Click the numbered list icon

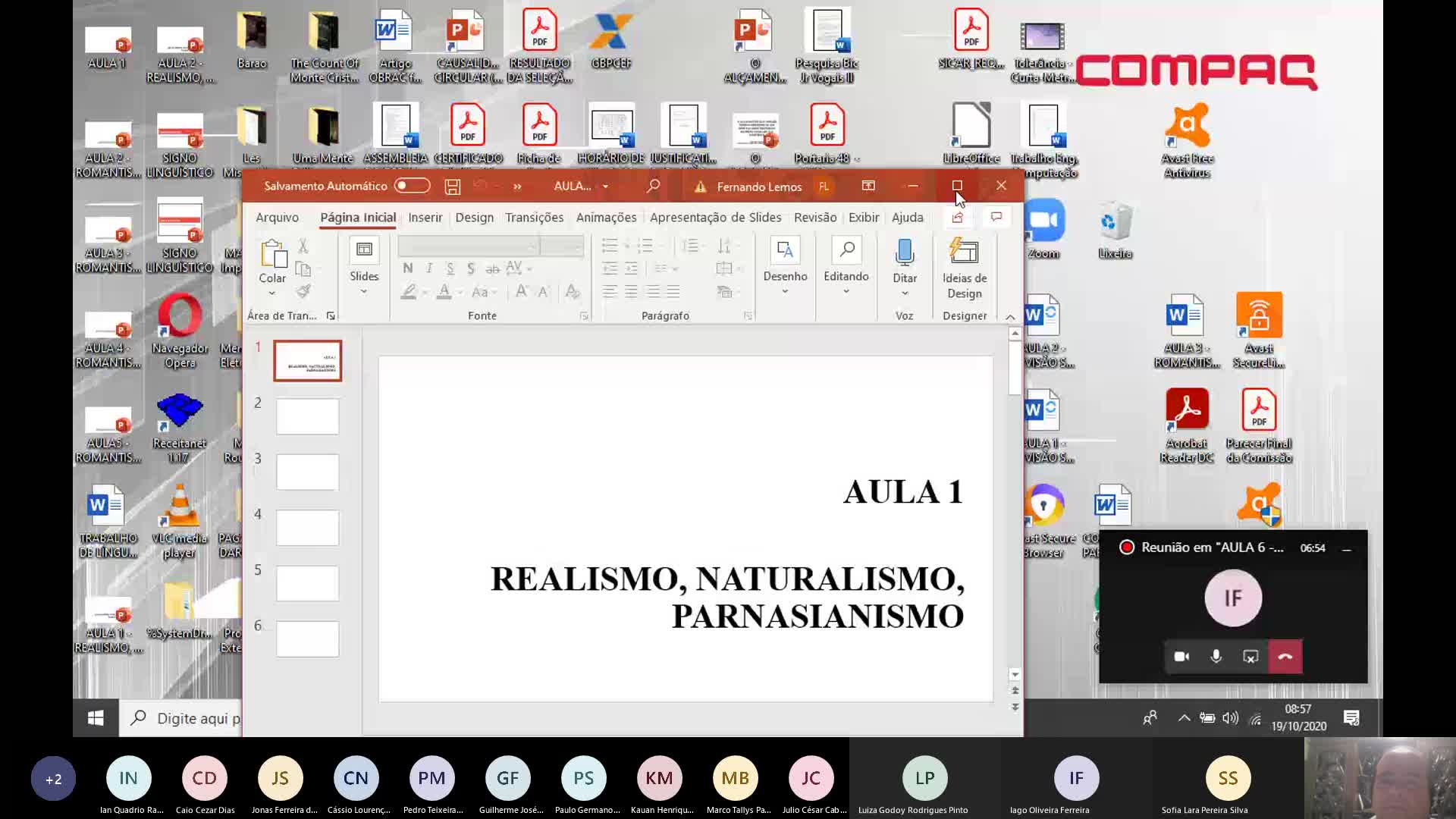pyautogui.click(x=645, y=245)
